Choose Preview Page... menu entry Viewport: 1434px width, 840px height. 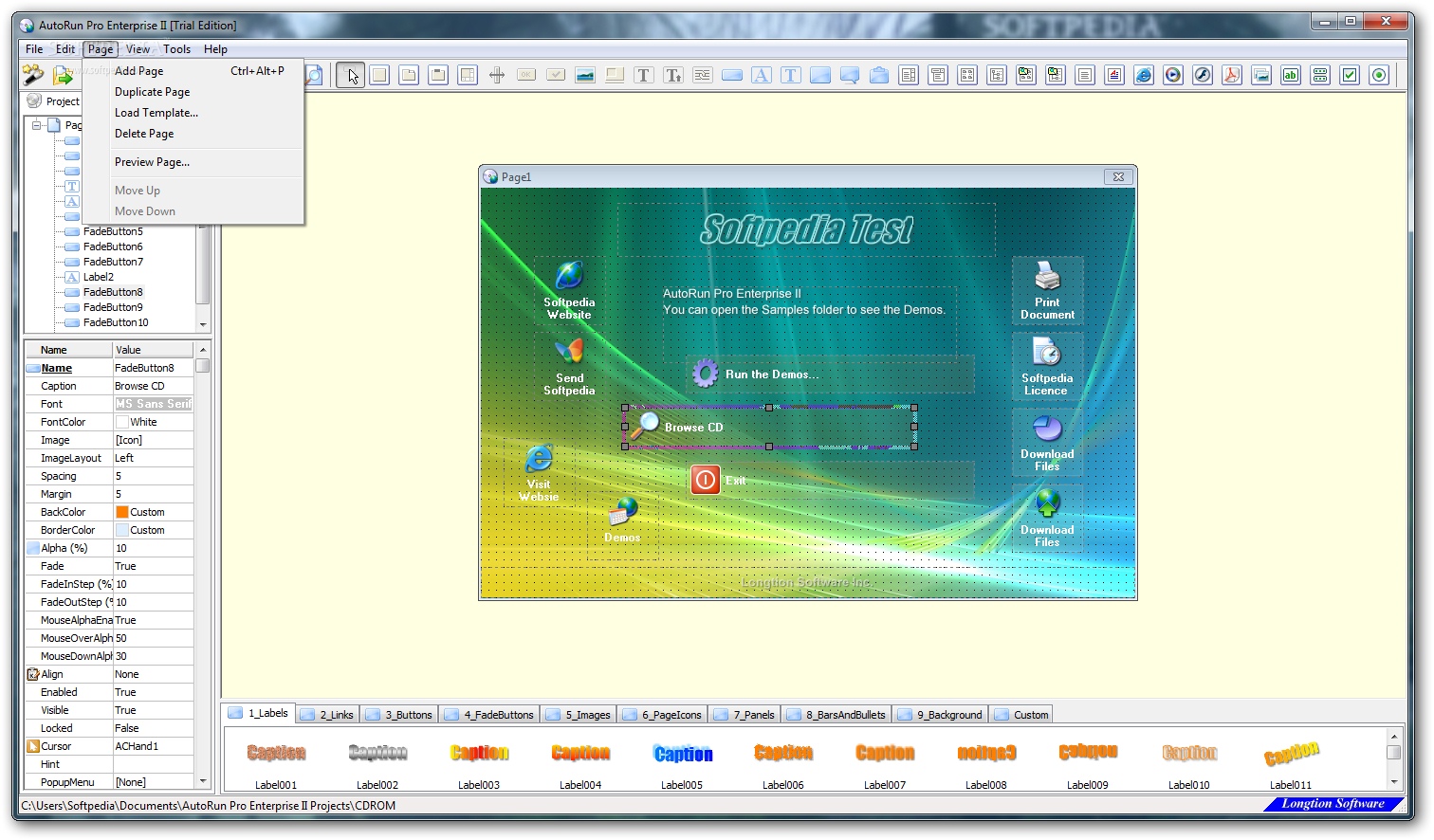tap(193, 162)
